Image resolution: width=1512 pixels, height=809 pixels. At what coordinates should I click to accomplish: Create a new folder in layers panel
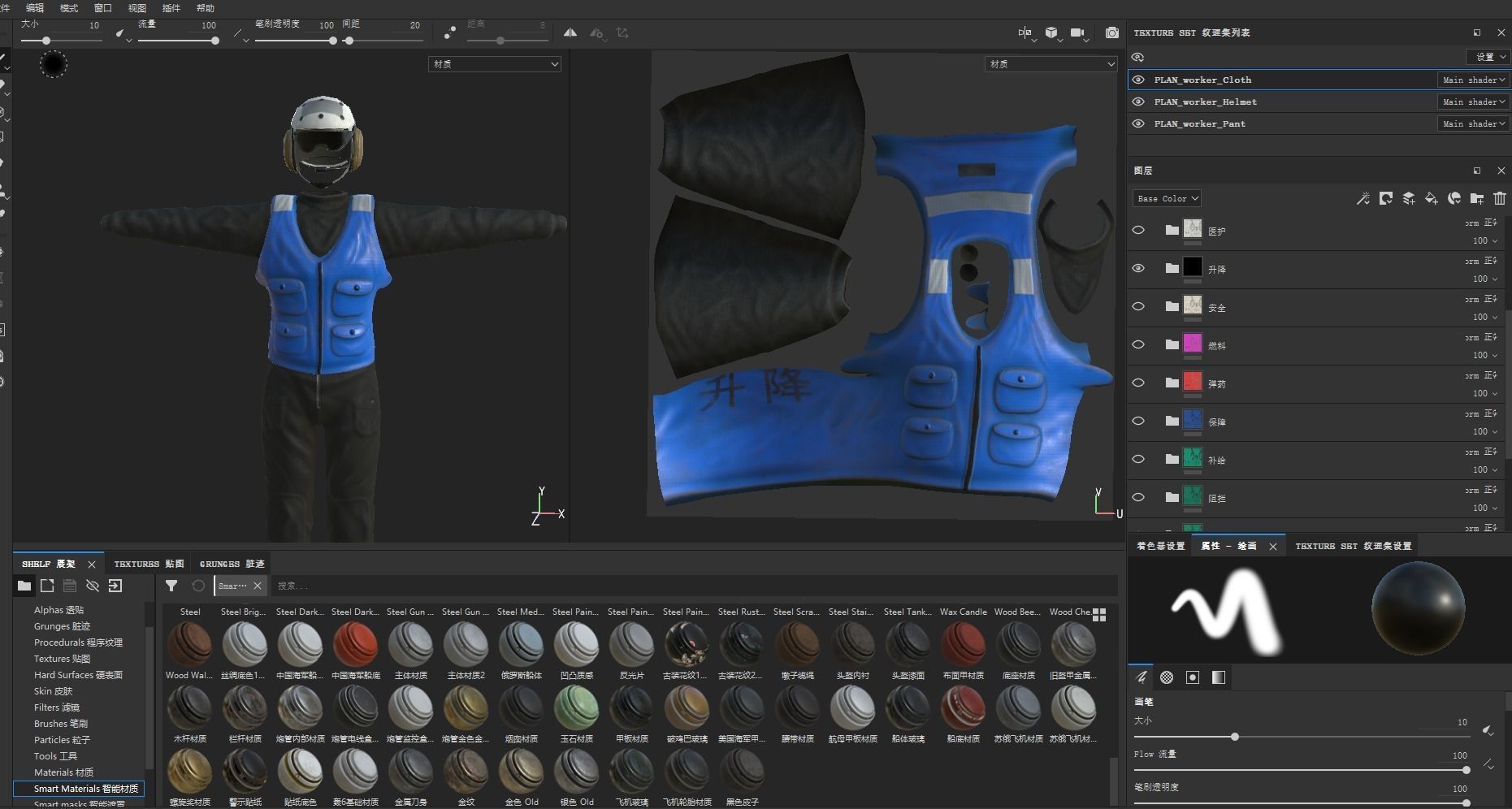click(1477, 198)
